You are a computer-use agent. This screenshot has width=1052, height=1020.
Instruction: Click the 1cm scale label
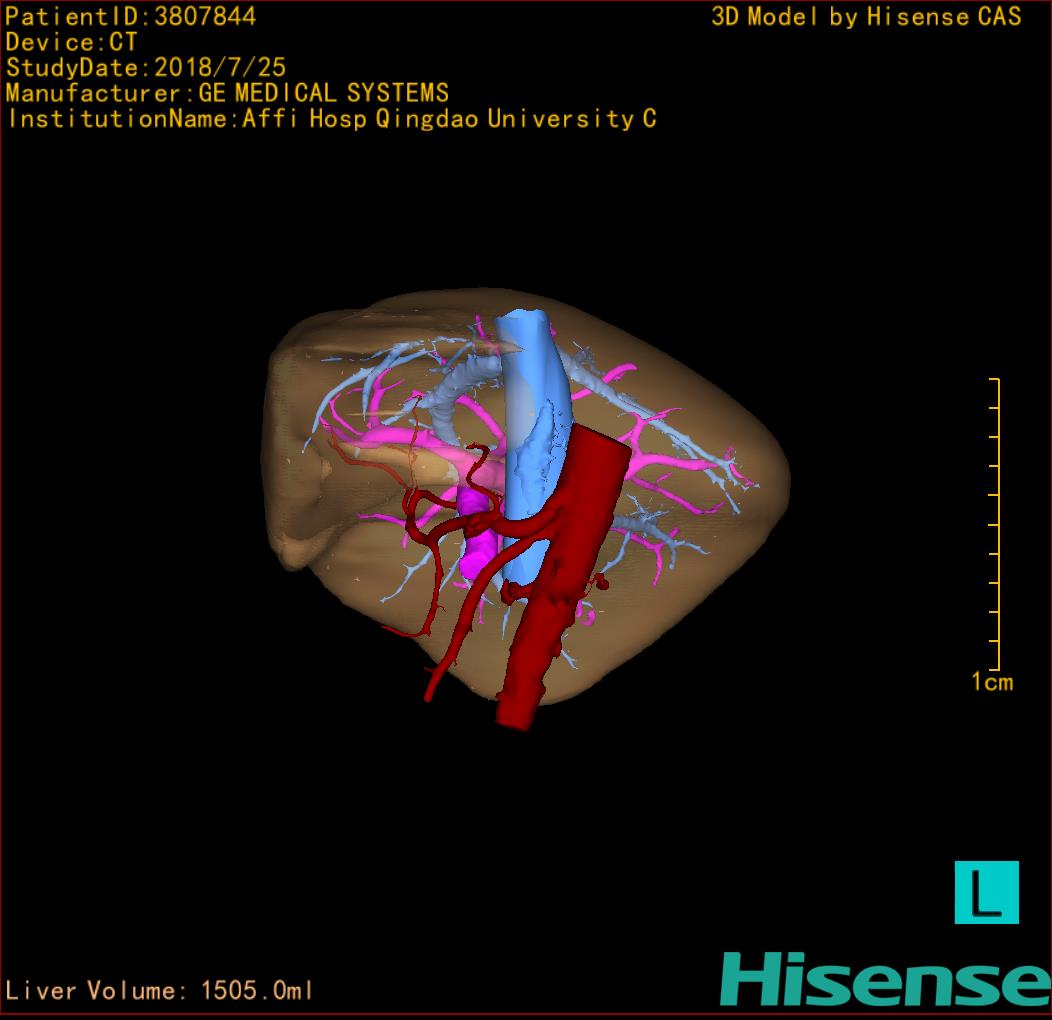coord(992,683)
